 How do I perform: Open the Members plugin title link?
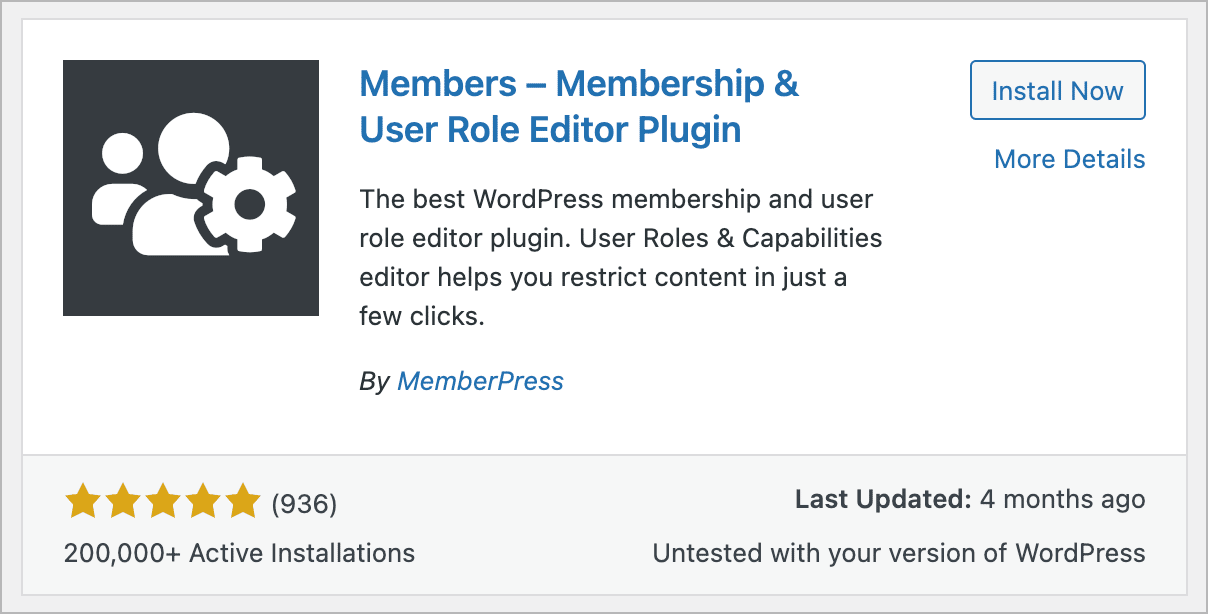tap(578, 106)
